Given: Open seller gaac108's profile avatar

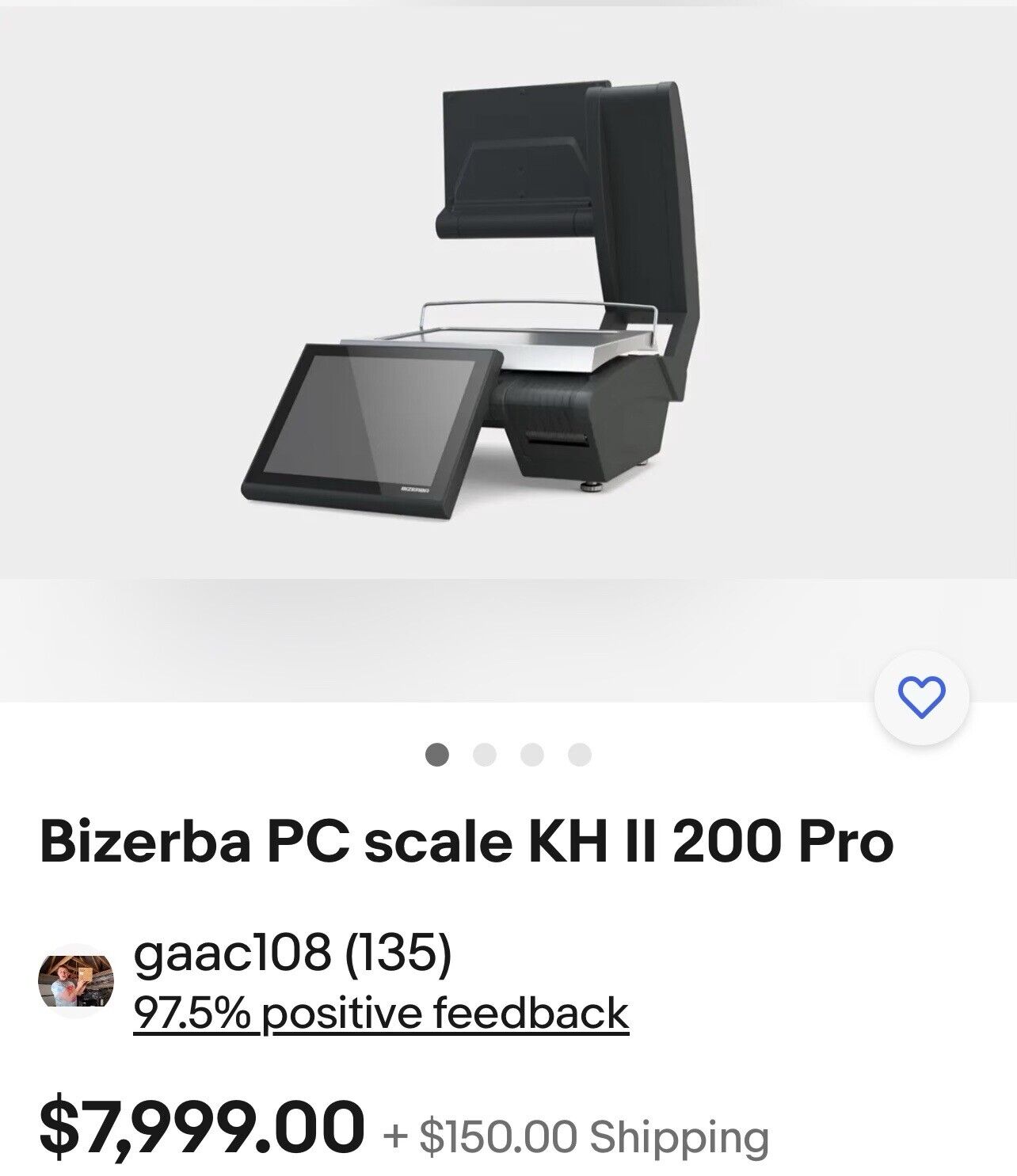Looking at the screenshot, I should (x=76, y=981).
